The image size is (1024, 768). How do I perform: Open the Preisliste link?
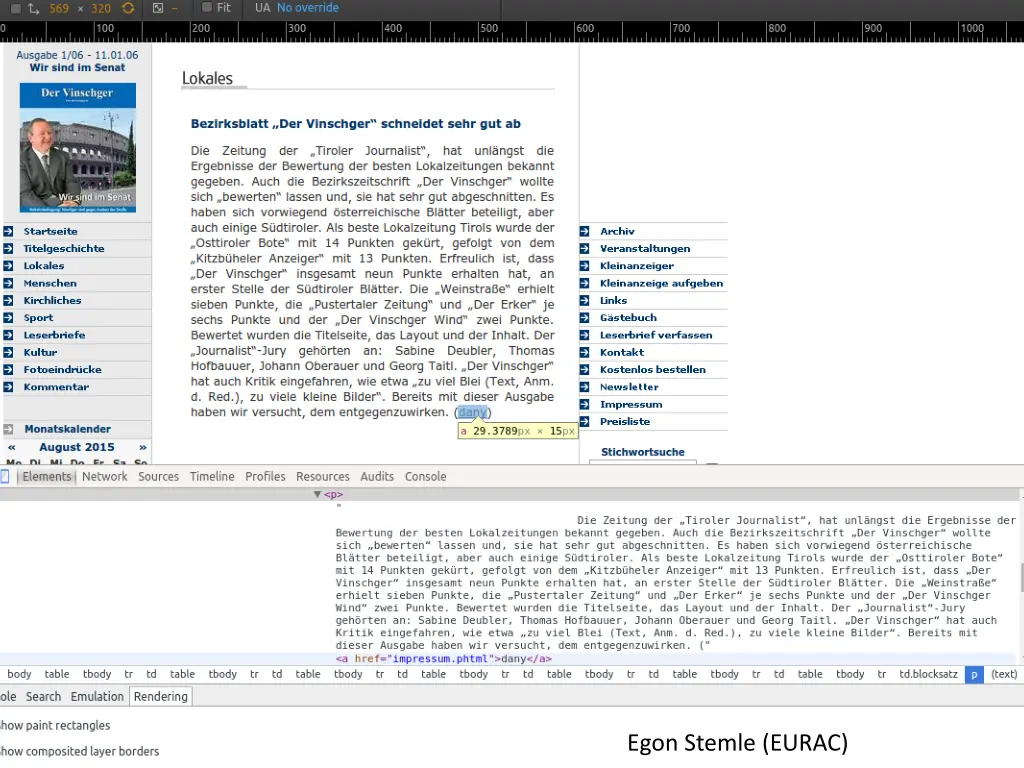625,421
